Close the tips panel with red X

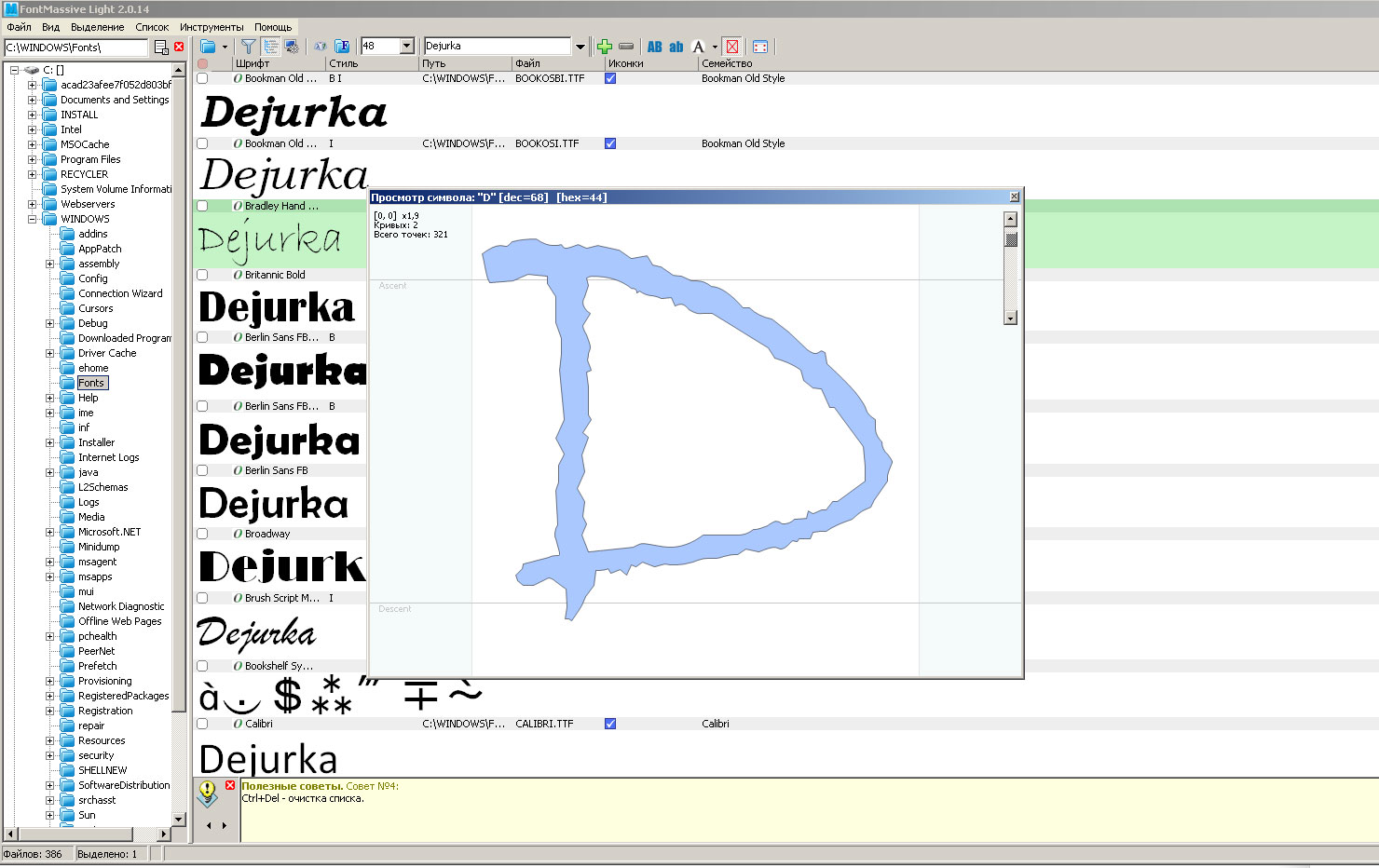(x=230, y=785)
